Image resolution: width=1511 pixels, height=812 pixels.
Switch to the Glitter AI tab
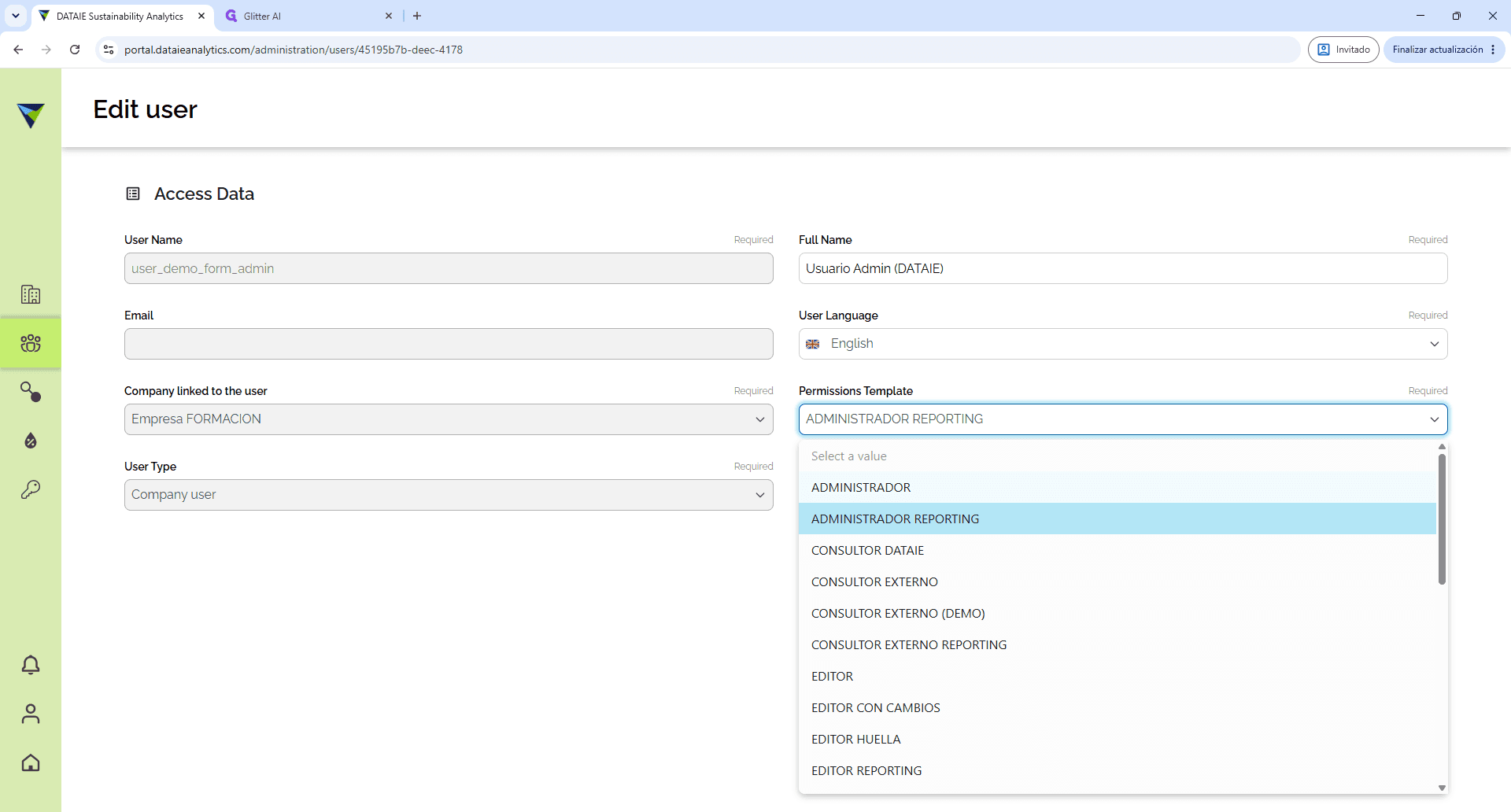point(308,16)
